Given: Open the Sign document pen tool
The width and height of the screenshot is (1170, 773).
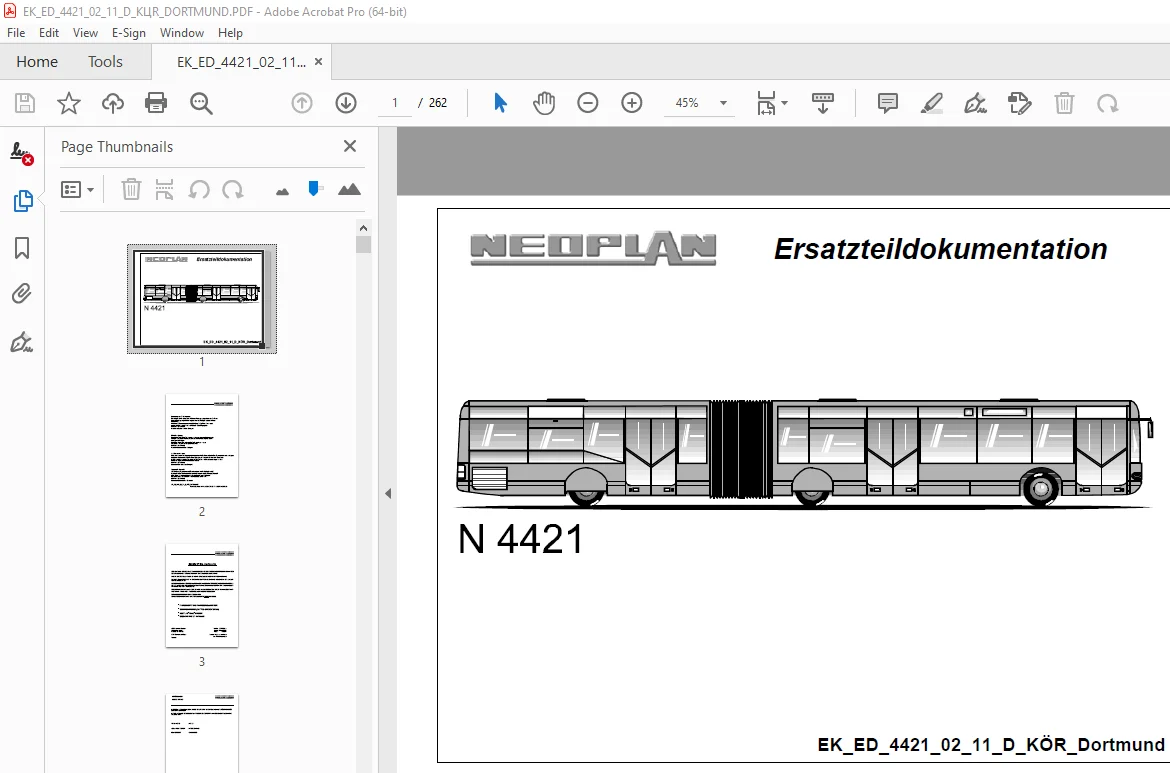Looking at the screenshot, I should 975,103.
